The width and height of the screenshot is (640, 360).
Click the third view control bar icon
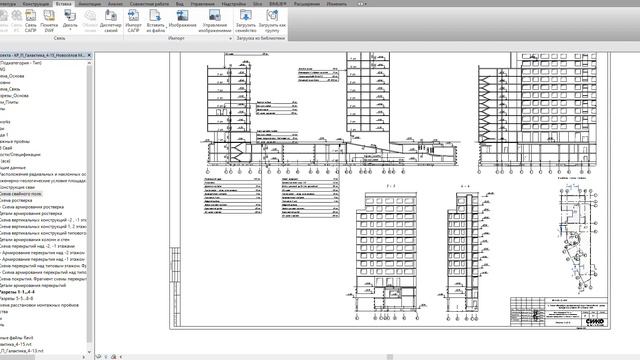[x=113, y=357]
